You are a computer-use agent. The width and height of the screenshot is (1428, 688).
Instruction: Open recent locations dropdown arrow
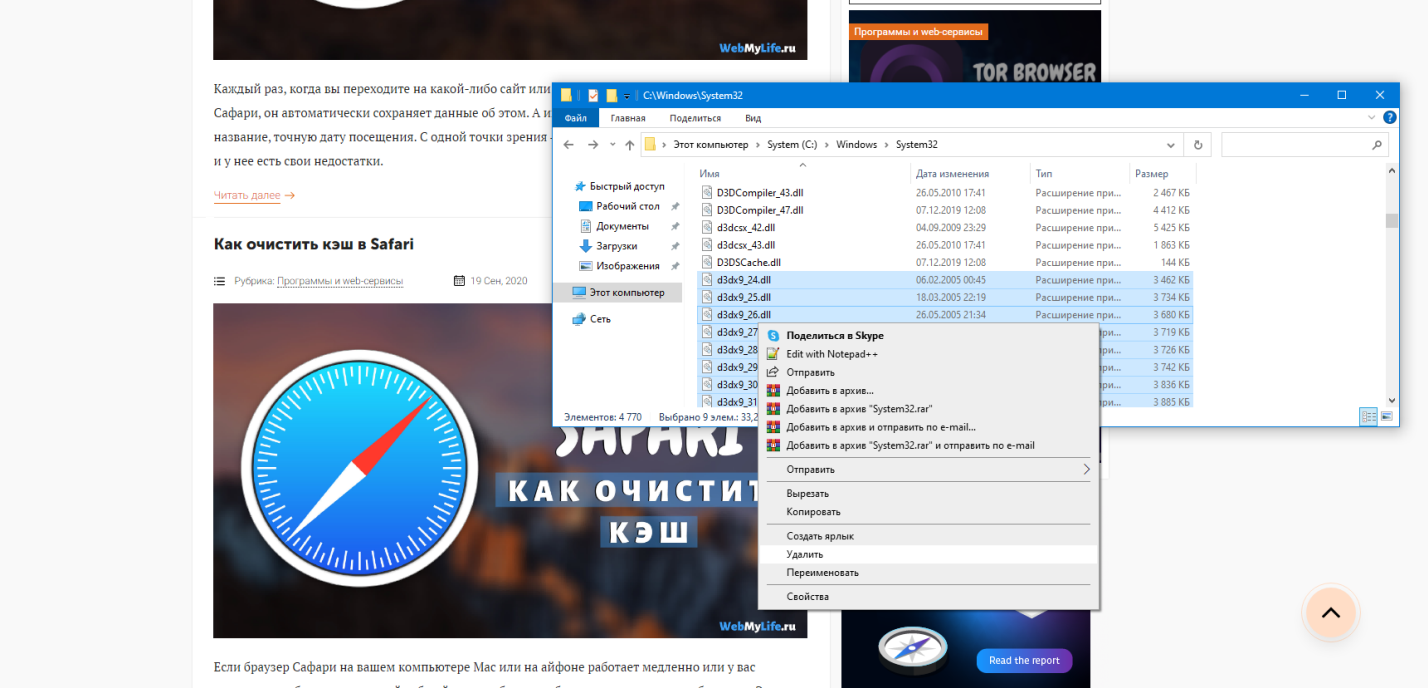pos(613,145)
